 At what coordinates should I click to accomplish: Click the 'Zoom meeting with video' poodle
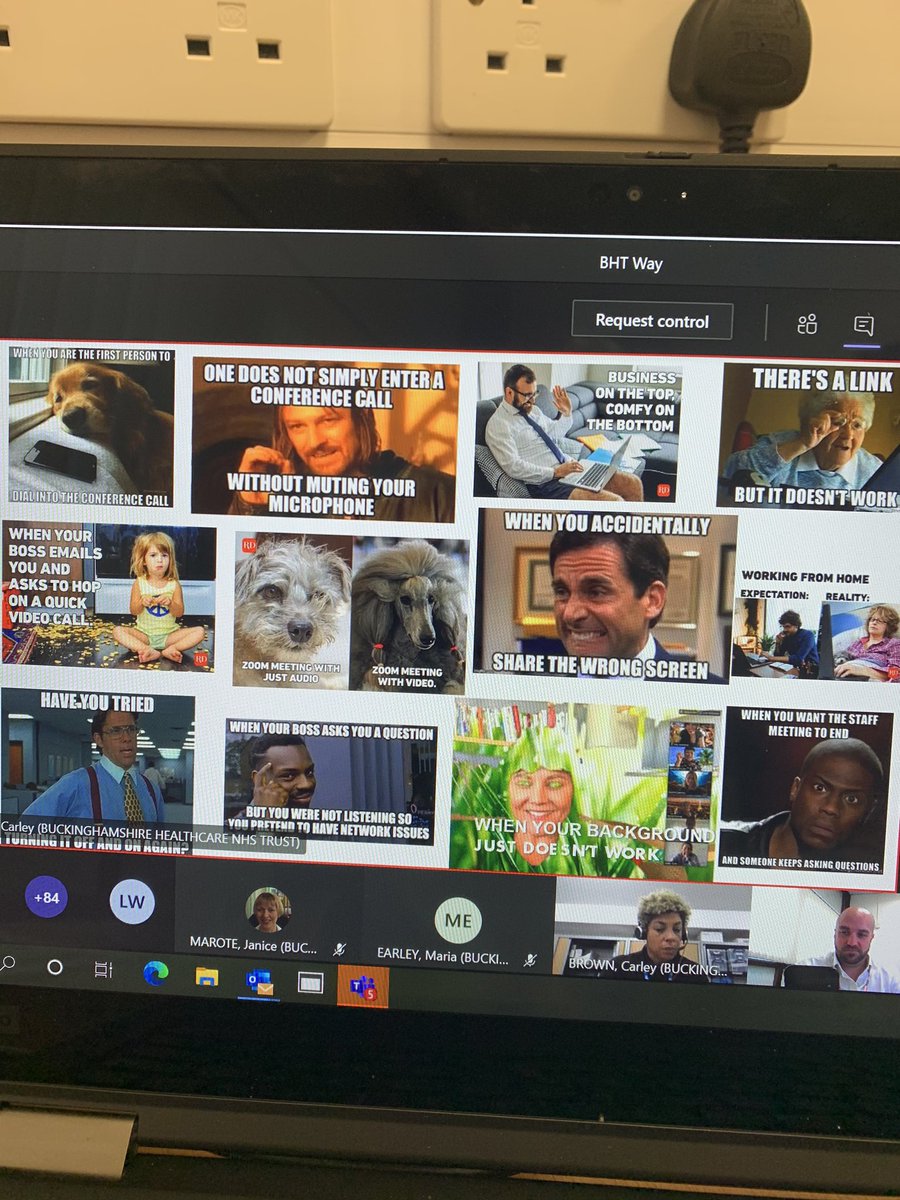pyautogui.click(x=409, y=614)
